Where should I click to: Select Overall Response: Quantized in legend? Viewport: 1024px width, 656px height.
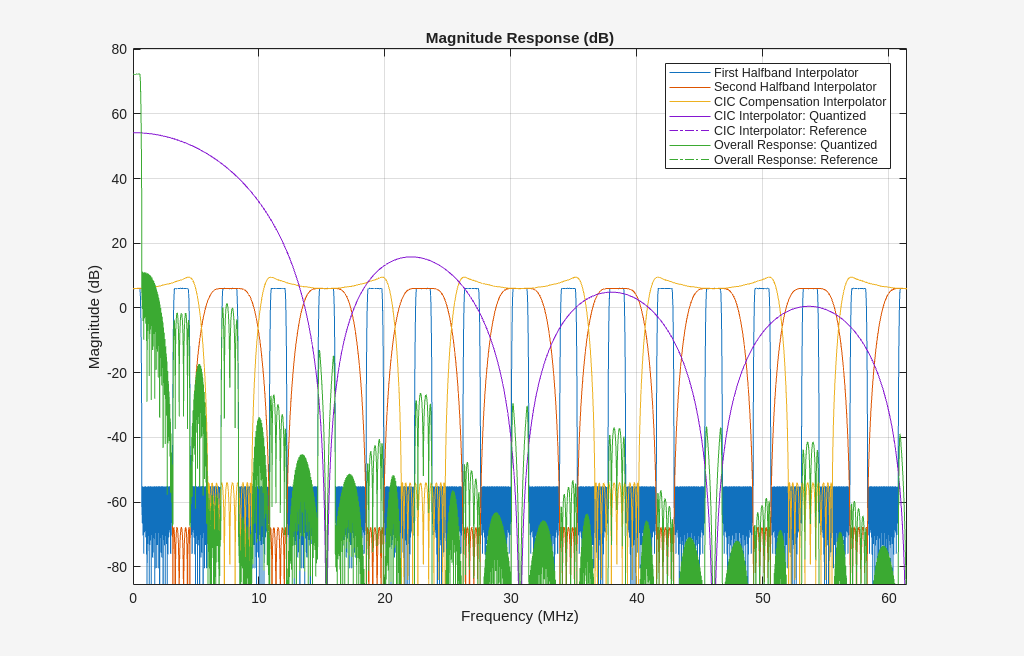795,145
